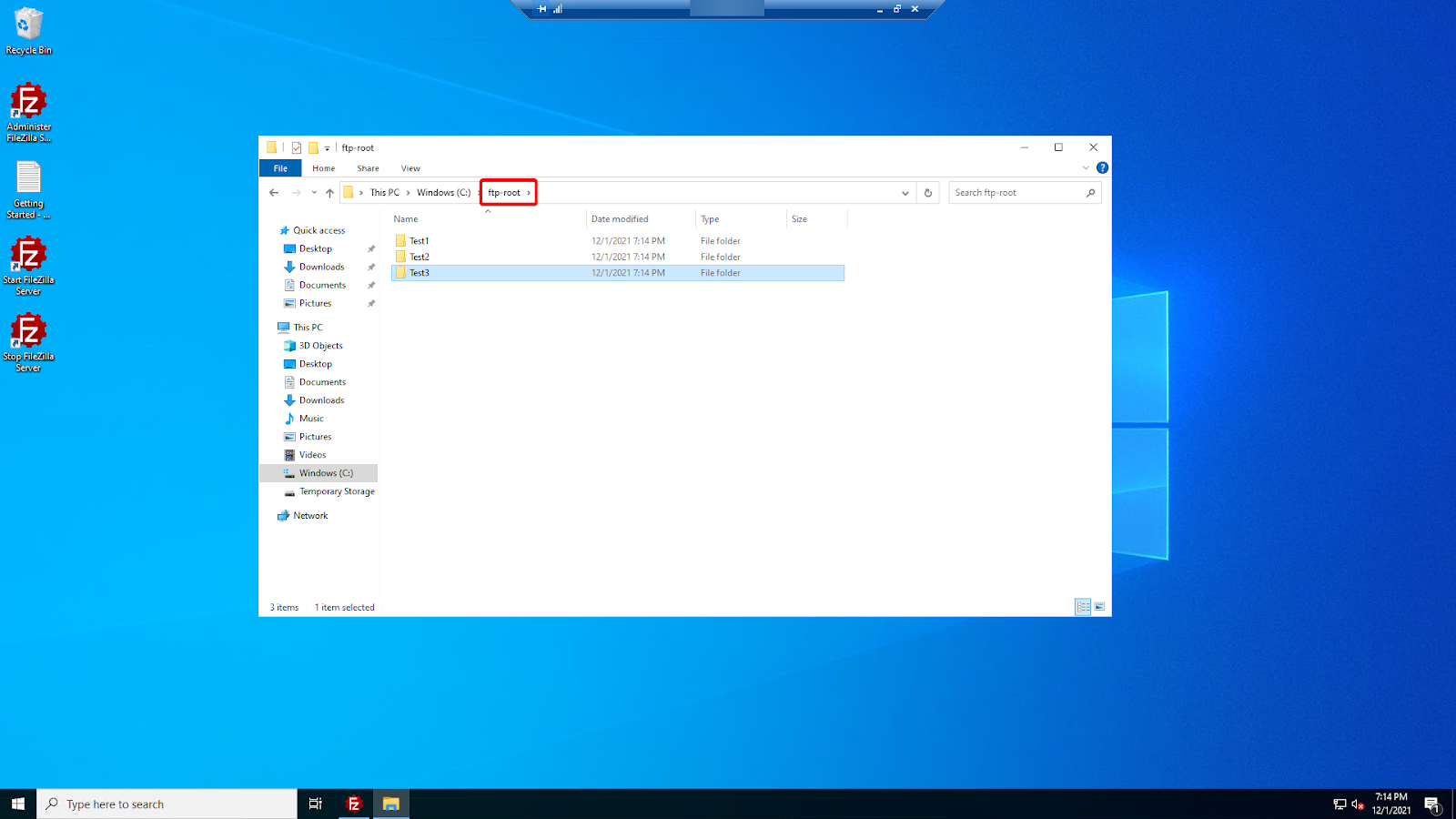Open the Share ribbon tab

click(368, 168)
